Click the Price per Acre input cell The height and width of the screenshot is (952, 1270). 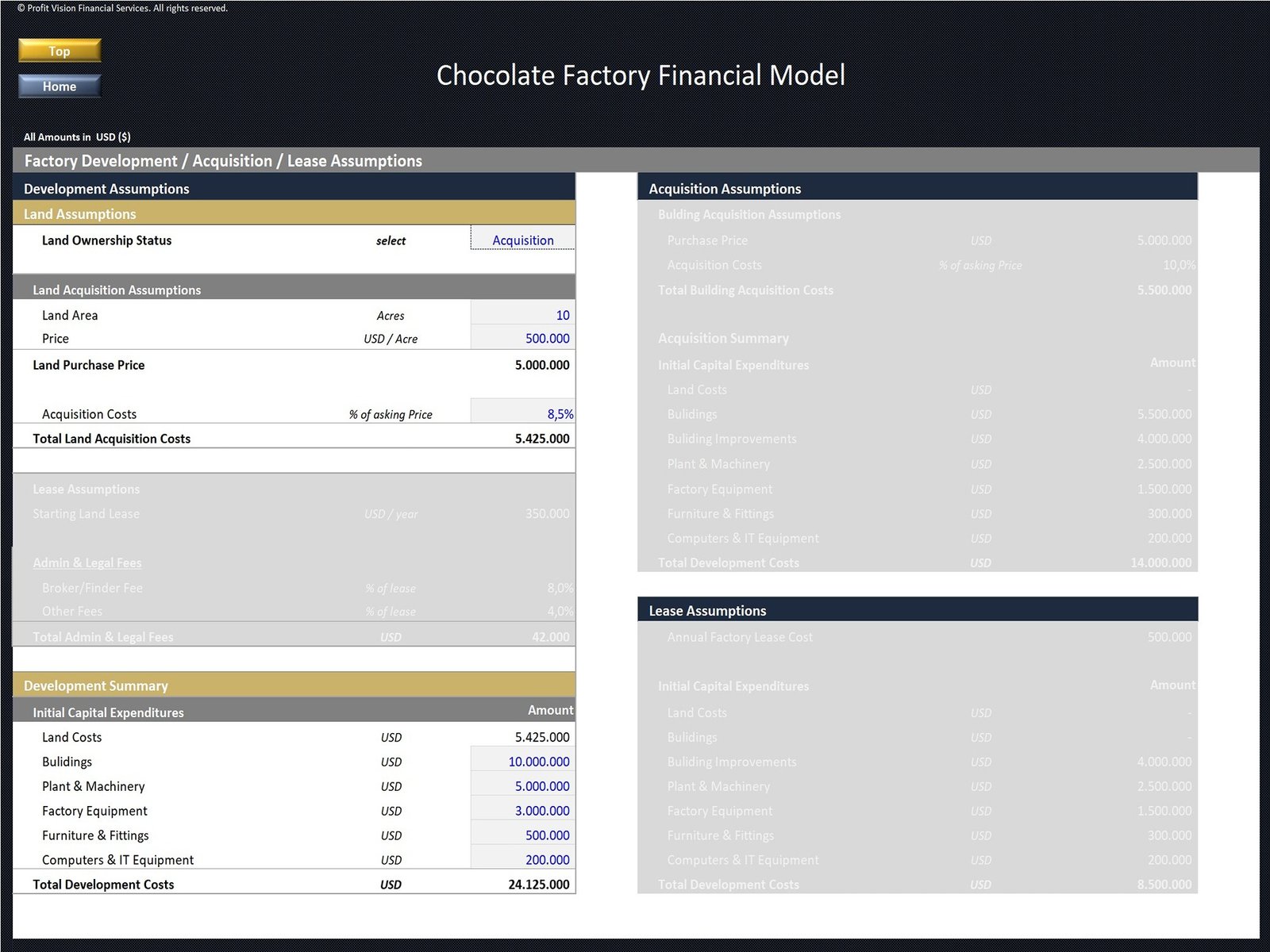[x=522, y=338]
